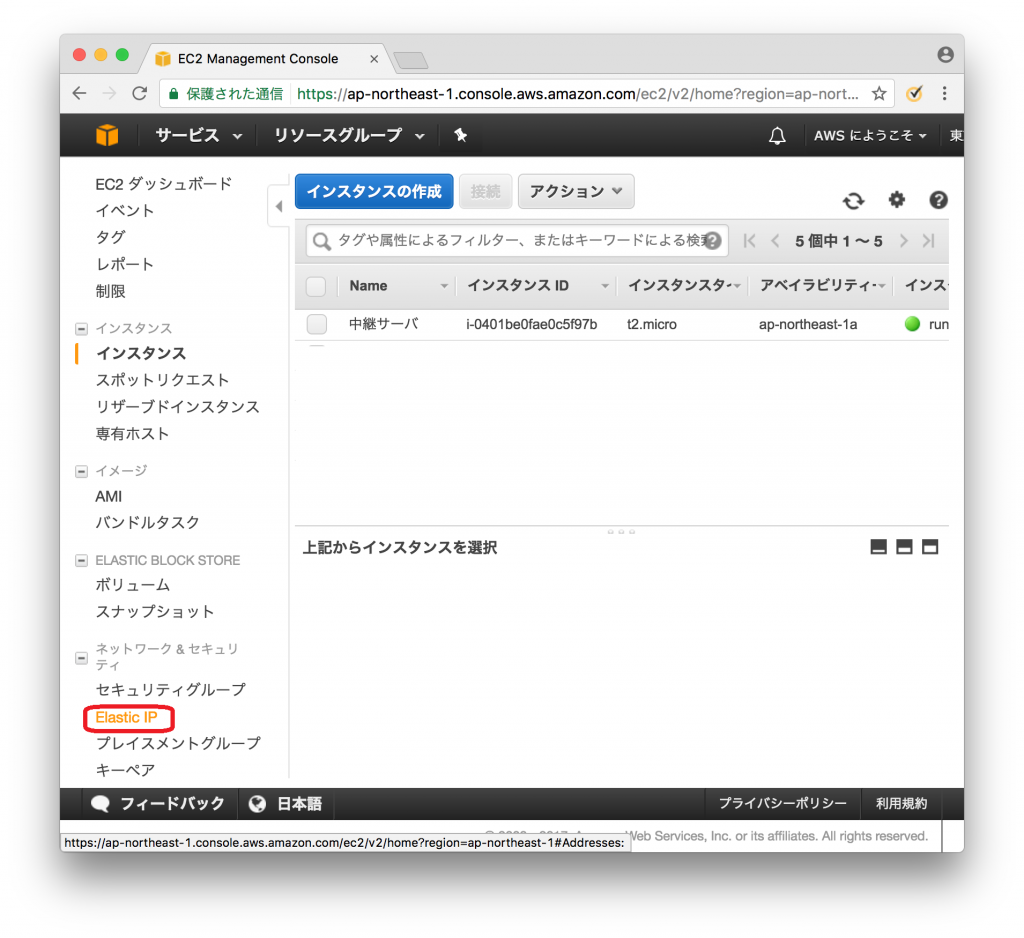Click the 接続 connect button

[x=485, y=191]
